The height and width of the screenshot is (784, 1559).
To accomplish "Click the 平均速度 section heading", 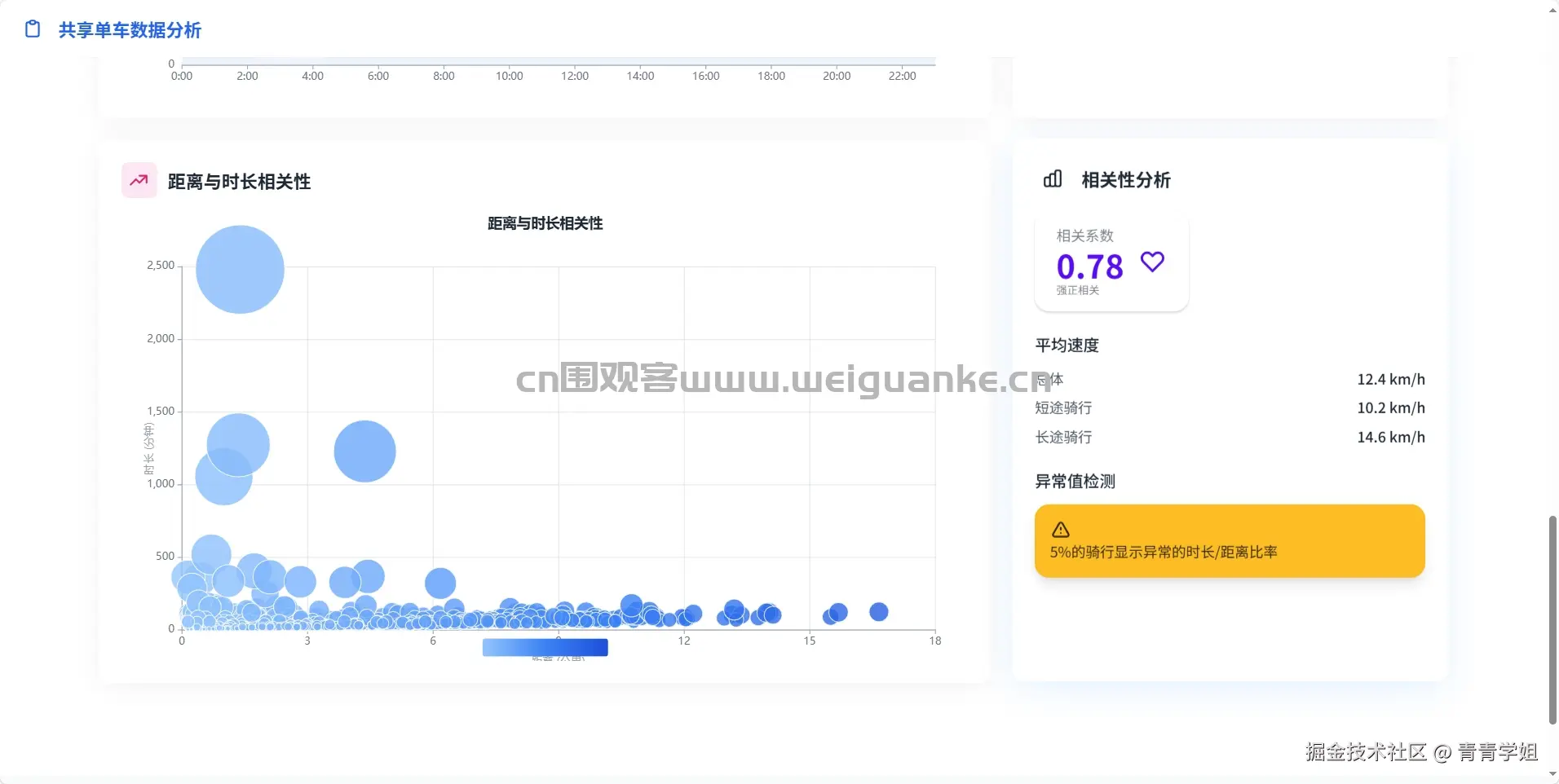I will [x=1067, y=346].
